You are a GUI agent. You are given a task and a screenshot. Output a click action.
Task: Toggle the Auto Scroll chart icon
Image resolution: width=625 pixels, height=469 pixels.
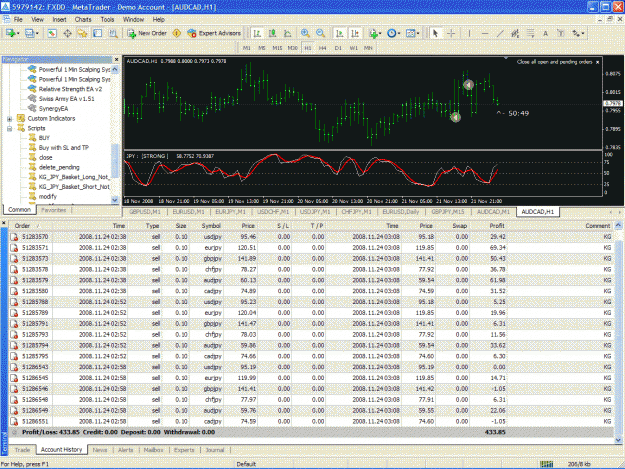coord(340,33)
